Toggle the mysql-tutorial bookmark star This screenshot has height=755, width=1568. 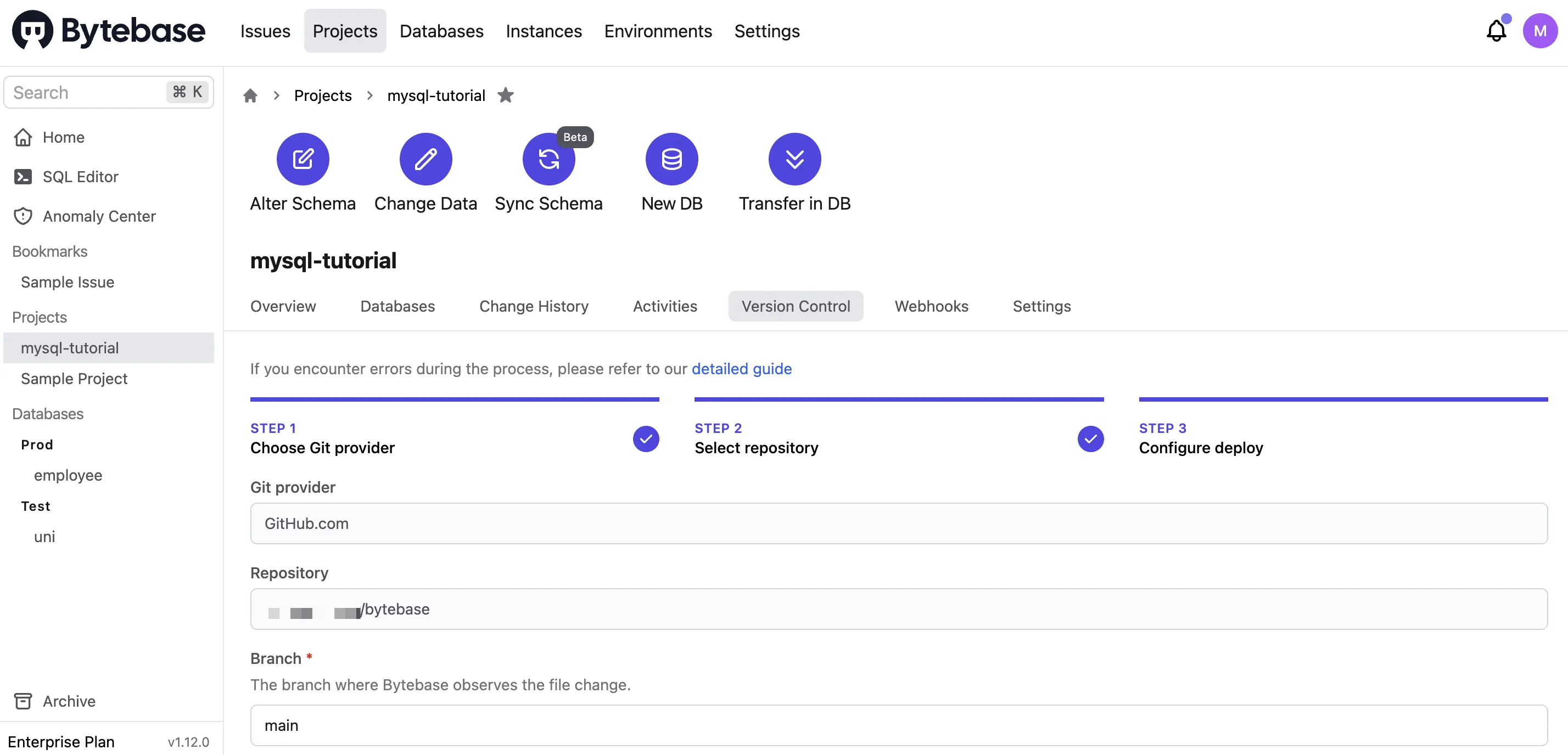click(505, 95)
